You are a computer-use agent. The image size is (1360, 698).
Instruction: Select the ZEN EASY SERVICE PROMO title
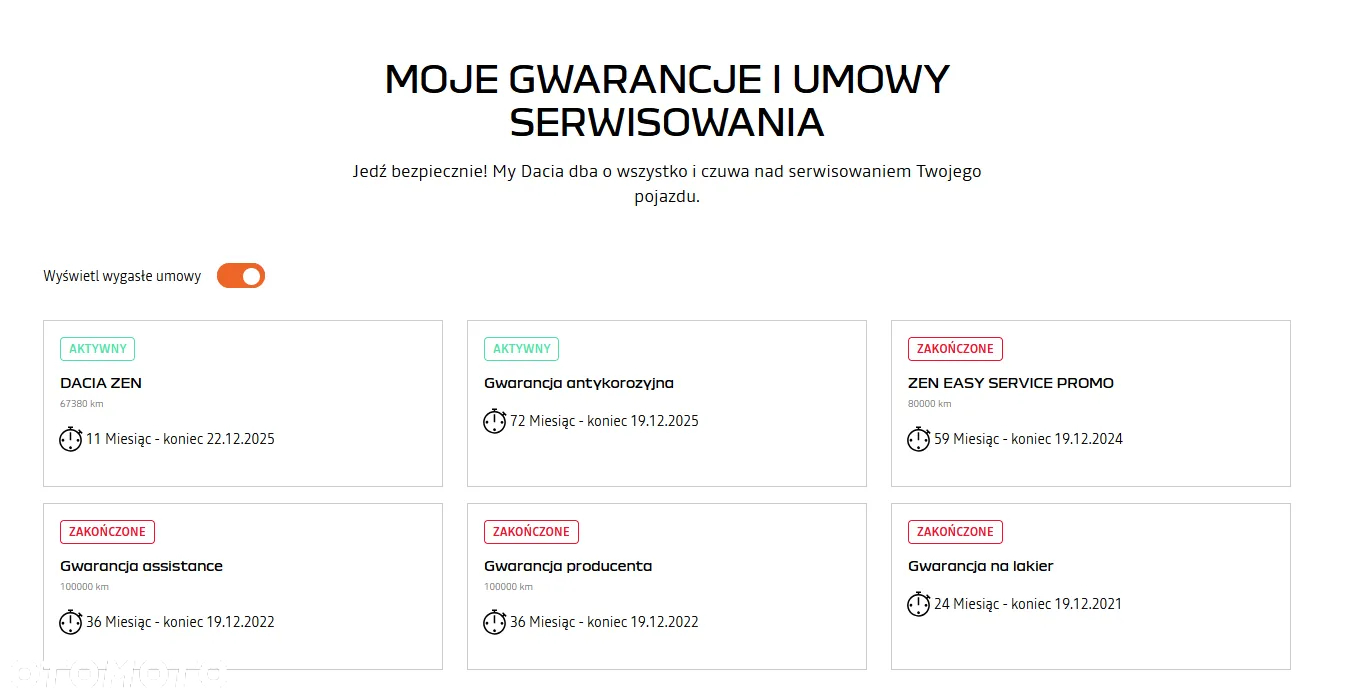(1010, 383)
